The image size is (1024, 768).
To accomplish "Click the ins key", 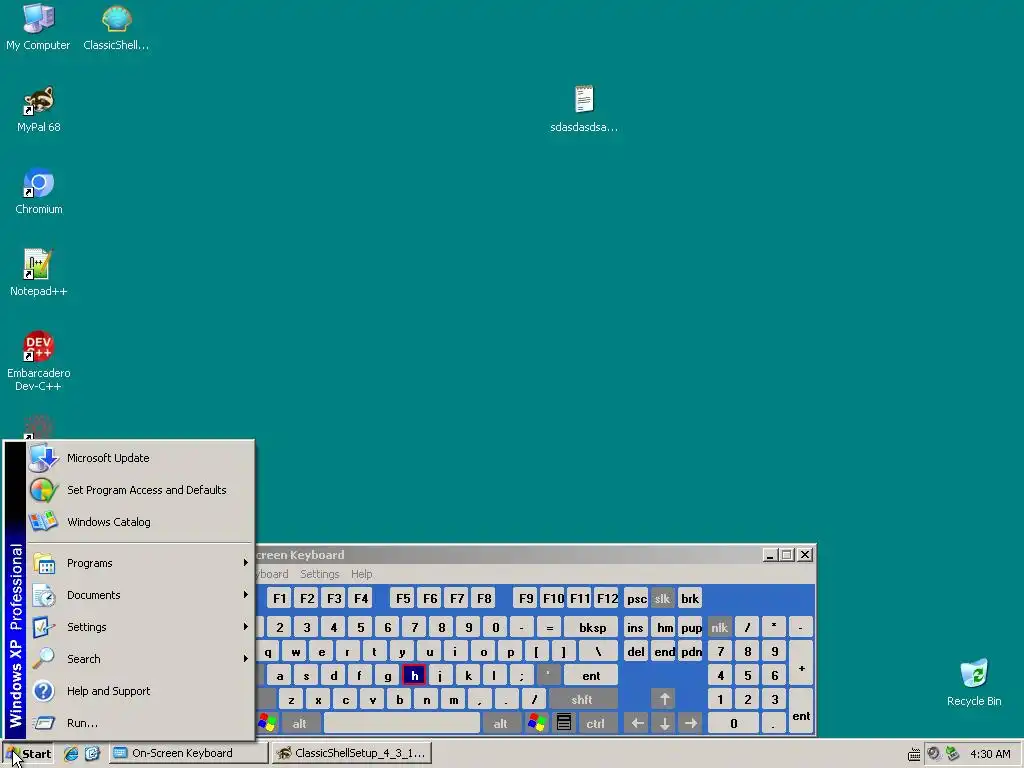I will (x=635, y=628).
